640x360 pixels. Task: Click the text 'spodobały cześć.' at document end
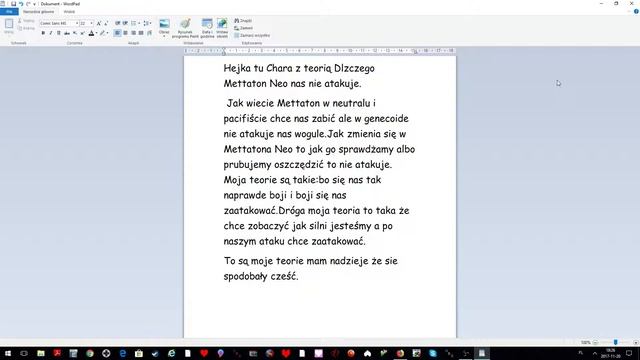point(261,276)
